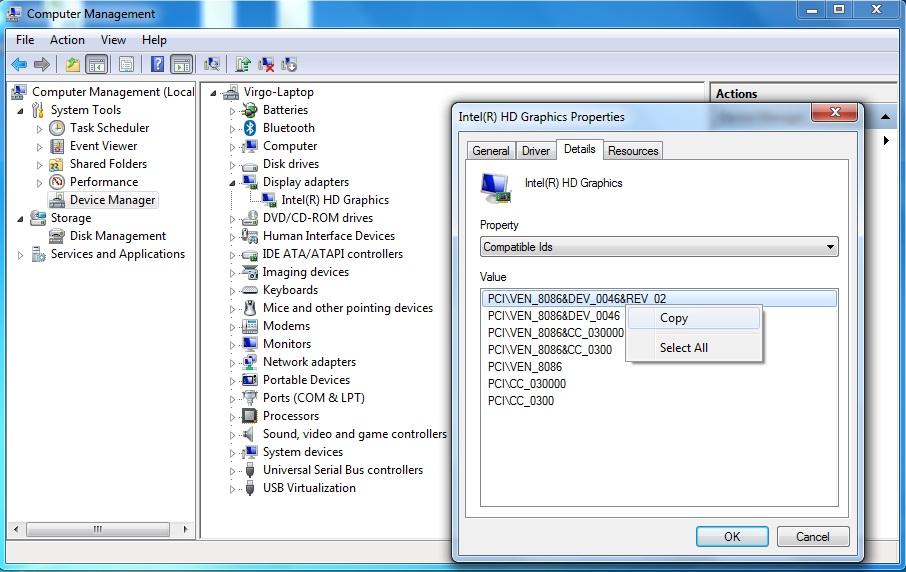Switch to the Driver tab

(536, 151)
